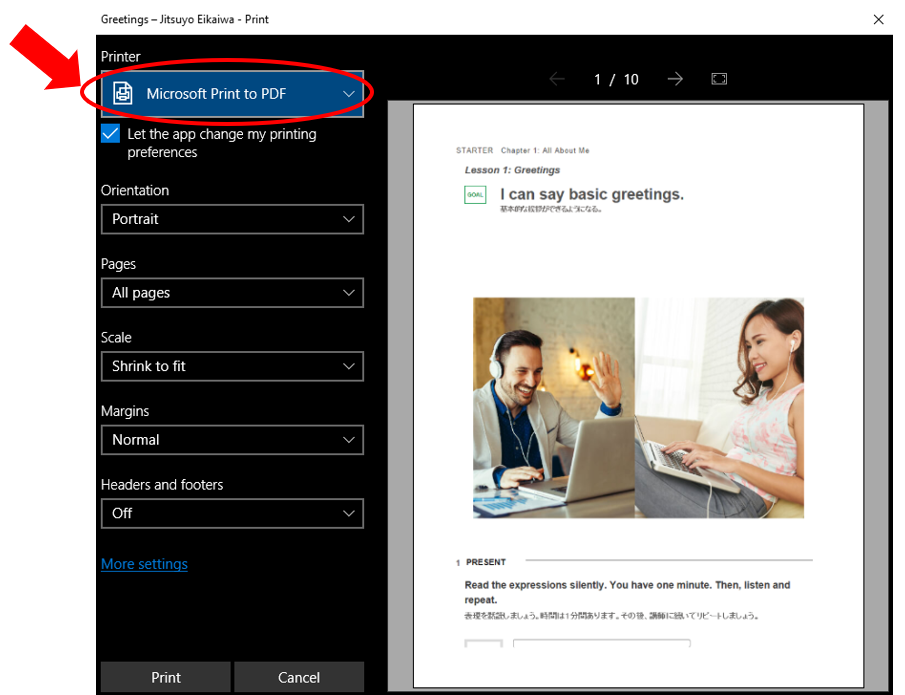Go to the next preview page arrow
This screenshot has height=695, width=905.
pos(675,79)
